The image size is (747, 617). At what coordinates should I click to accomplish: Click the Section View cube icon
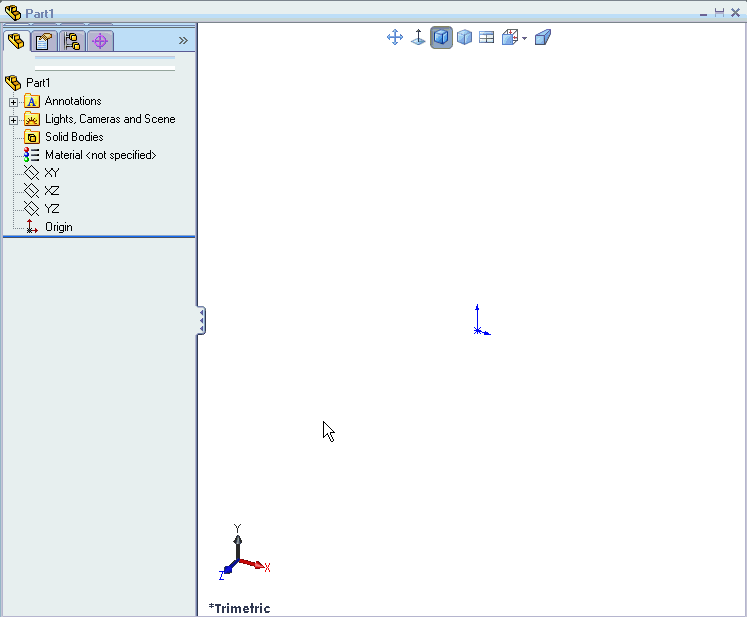pos(509,38)
